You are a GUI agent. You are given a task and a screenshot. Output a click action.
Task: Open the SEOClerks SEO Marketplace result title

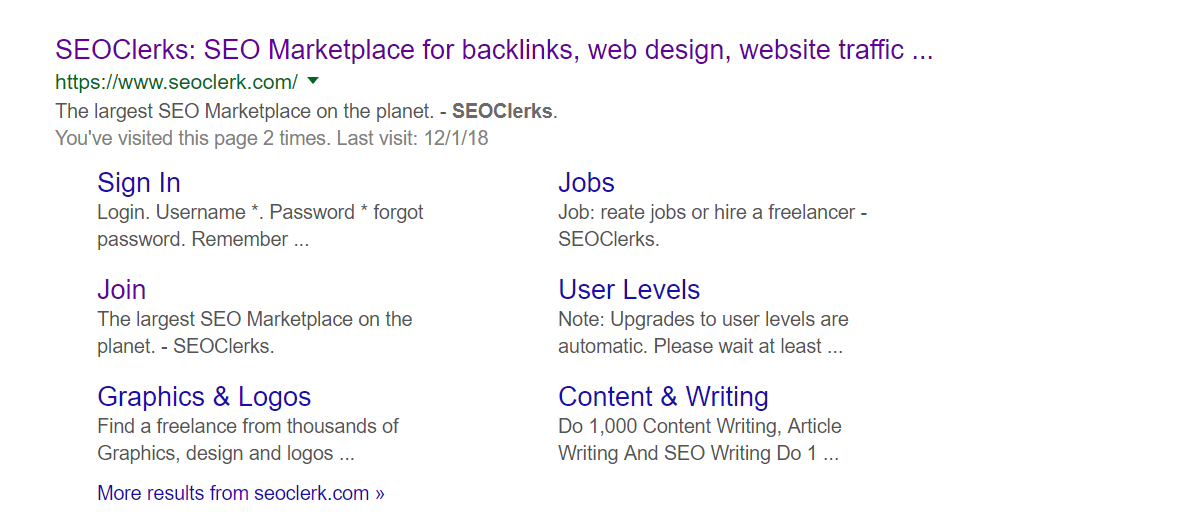click(x=494, y=49)
